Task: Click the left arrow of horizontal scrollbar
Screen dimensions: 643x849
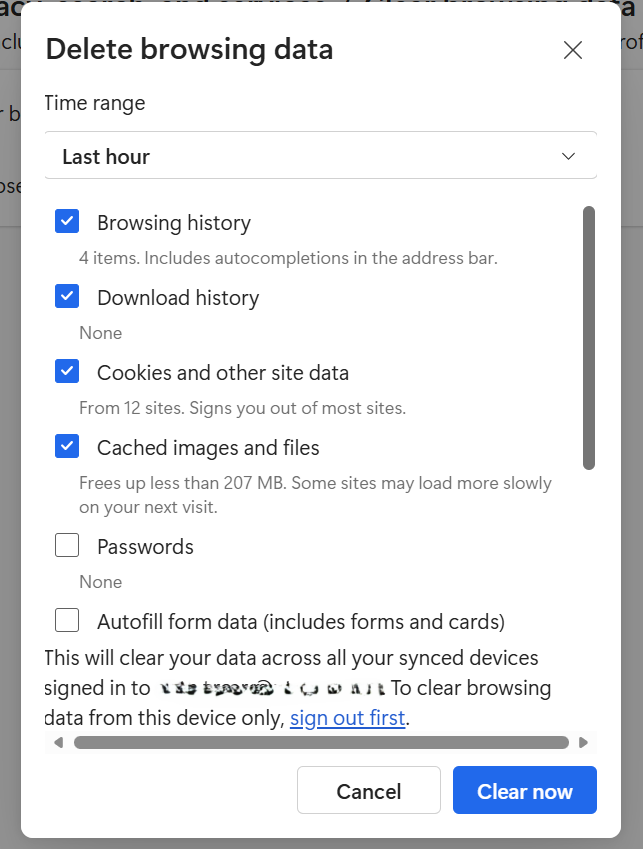Action: (58, 743)
